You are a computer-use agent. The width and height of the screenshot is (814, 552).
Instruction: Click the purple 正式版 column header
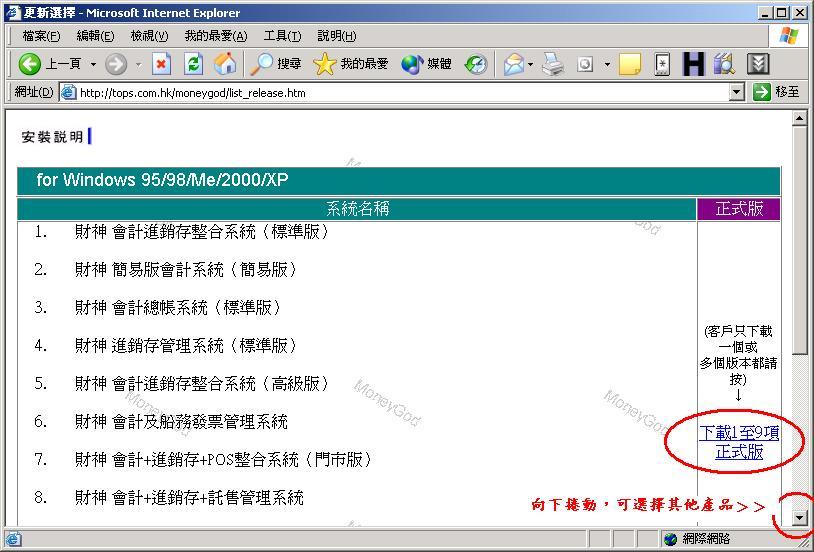(x=739, y=209)
